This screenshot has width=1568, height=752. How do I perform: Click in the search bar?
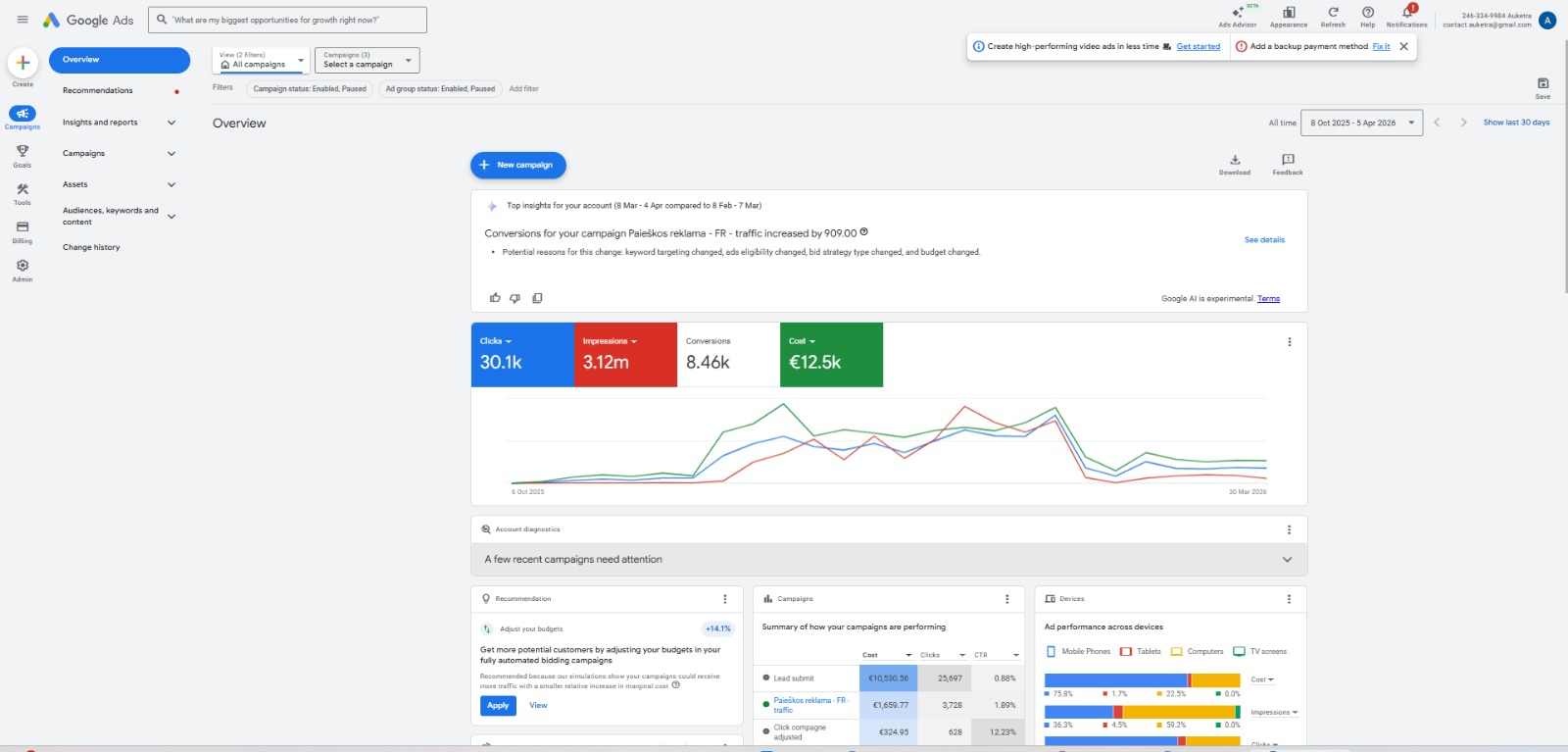click(x=287, y=20)
